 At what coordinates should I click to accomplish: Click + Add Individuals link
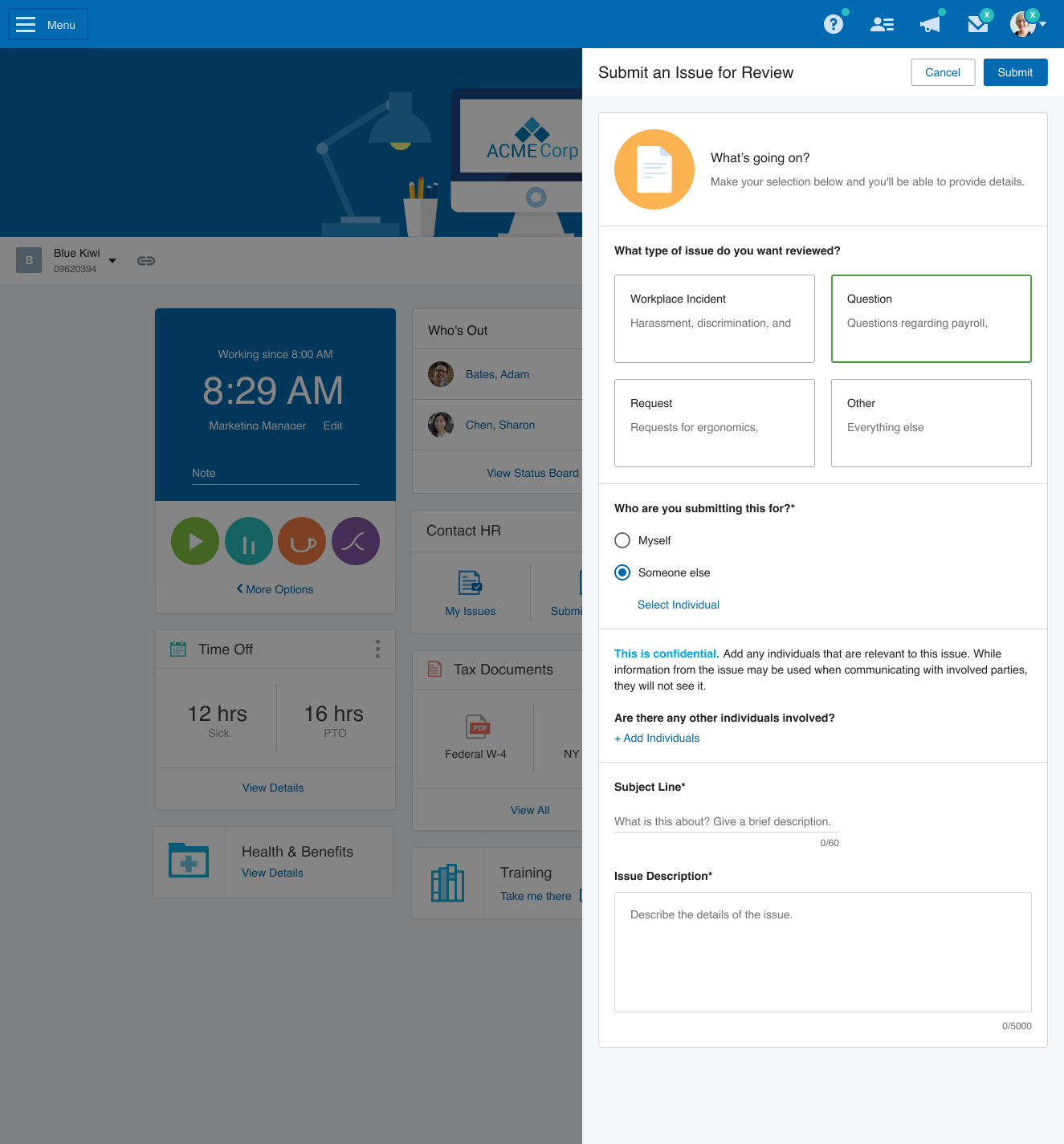[x=657, y=738]
